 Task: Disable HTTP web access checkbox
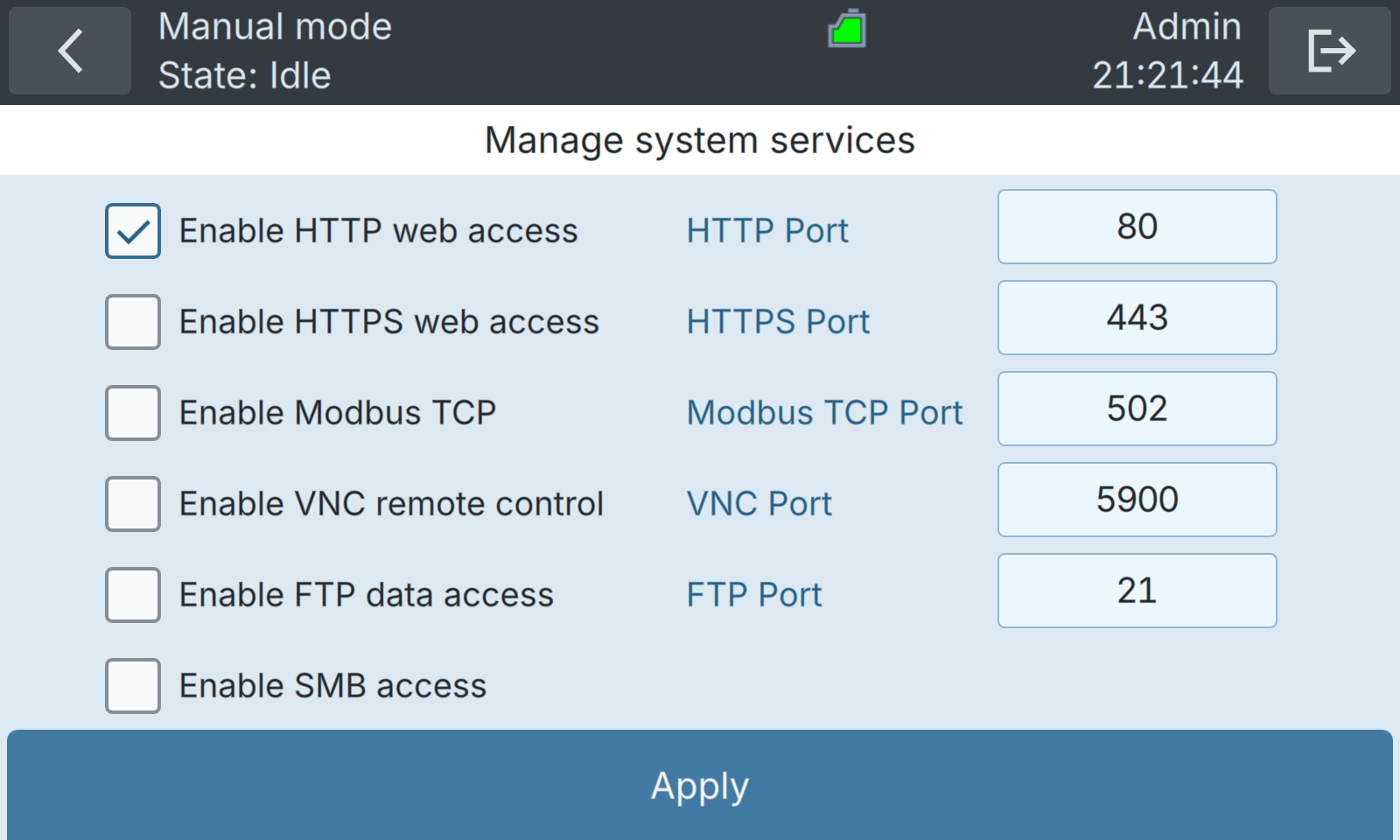pyautogui.click(x=133, y=231)
